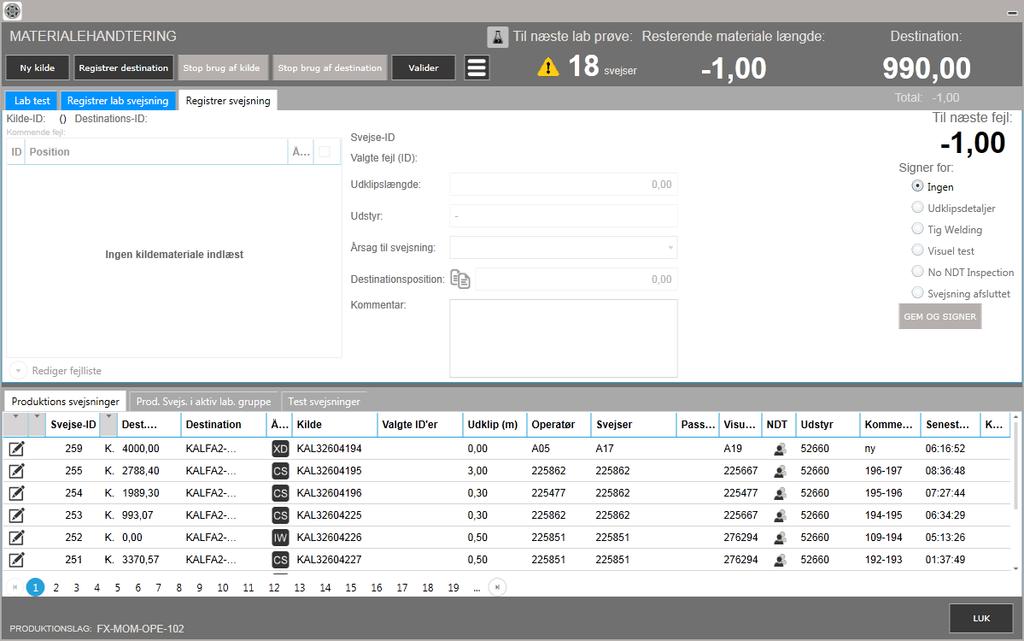Open Registrer lab svejsning tab
This screenshot has height=641, width=1024.
point(118,101)
